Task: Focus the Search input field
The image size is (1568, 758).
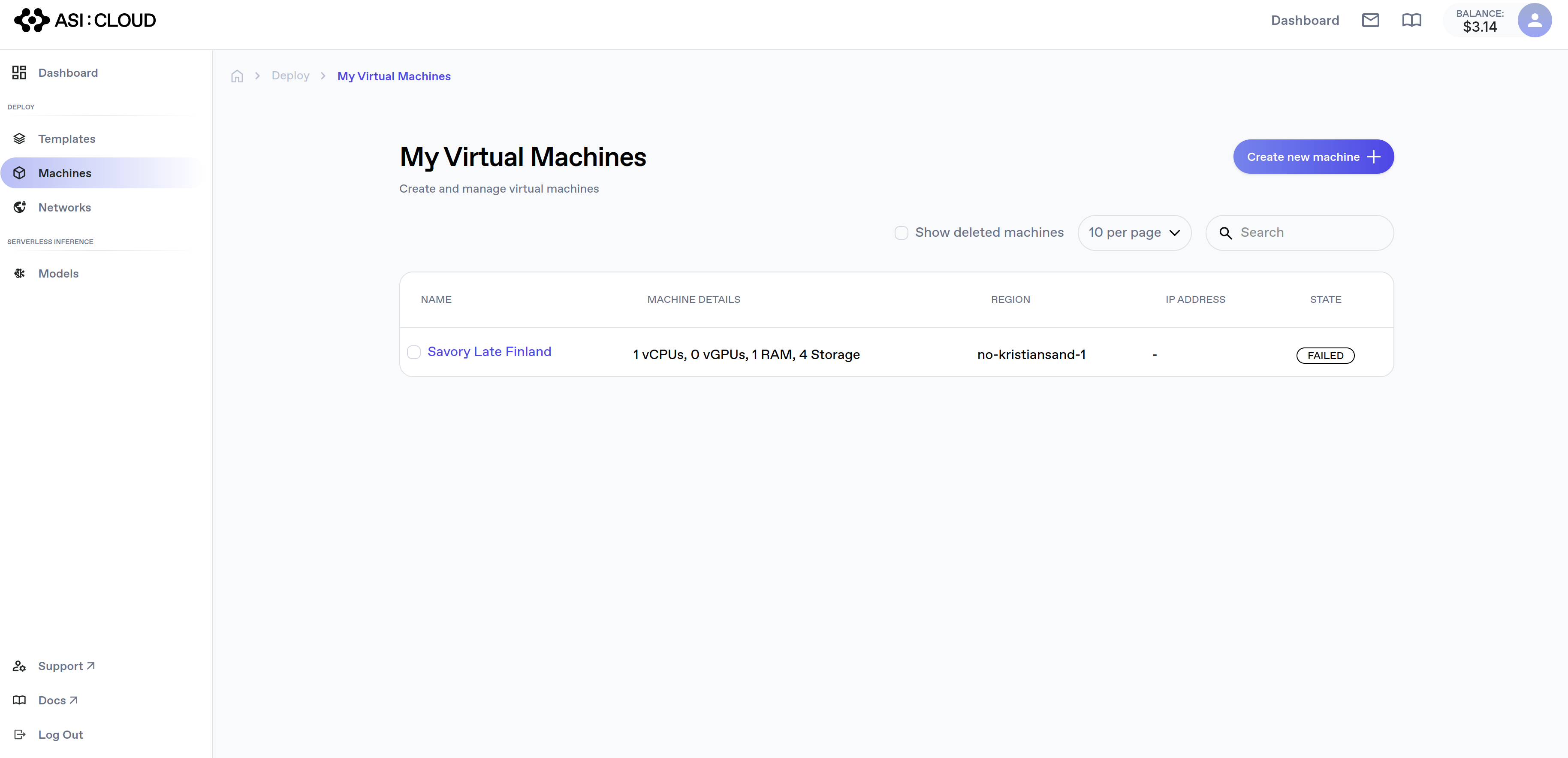Action: coord(1309,233)
